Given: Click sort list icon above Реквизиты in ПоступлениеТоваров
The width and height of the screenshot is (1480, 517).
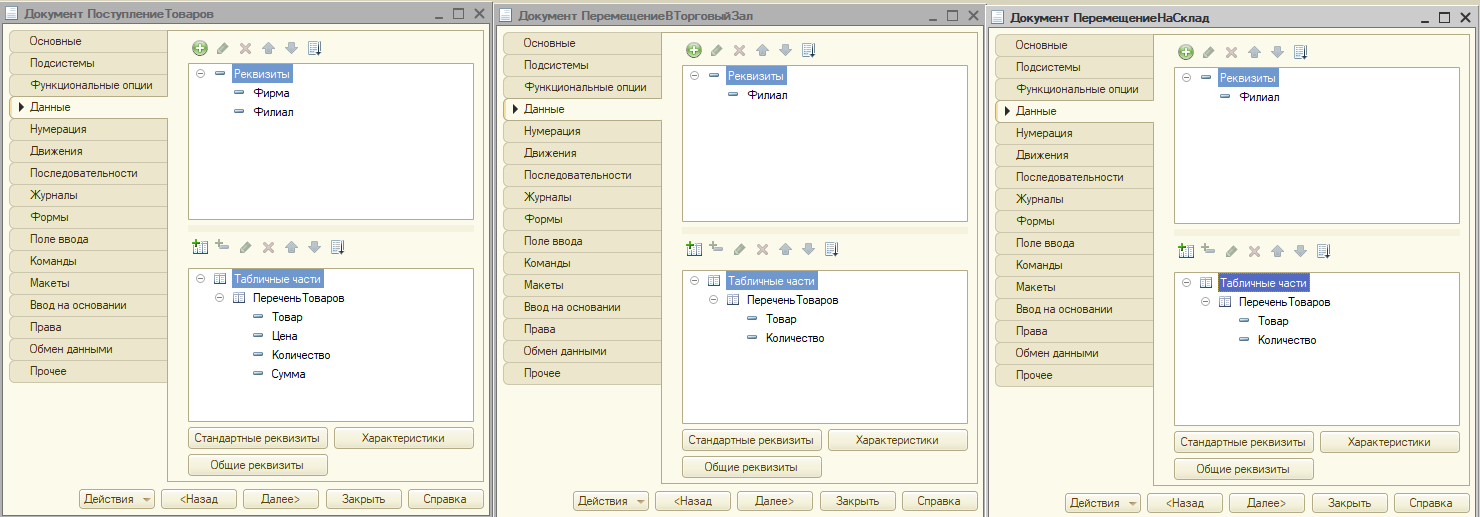Looking at the screenshot, I should 315,48.
